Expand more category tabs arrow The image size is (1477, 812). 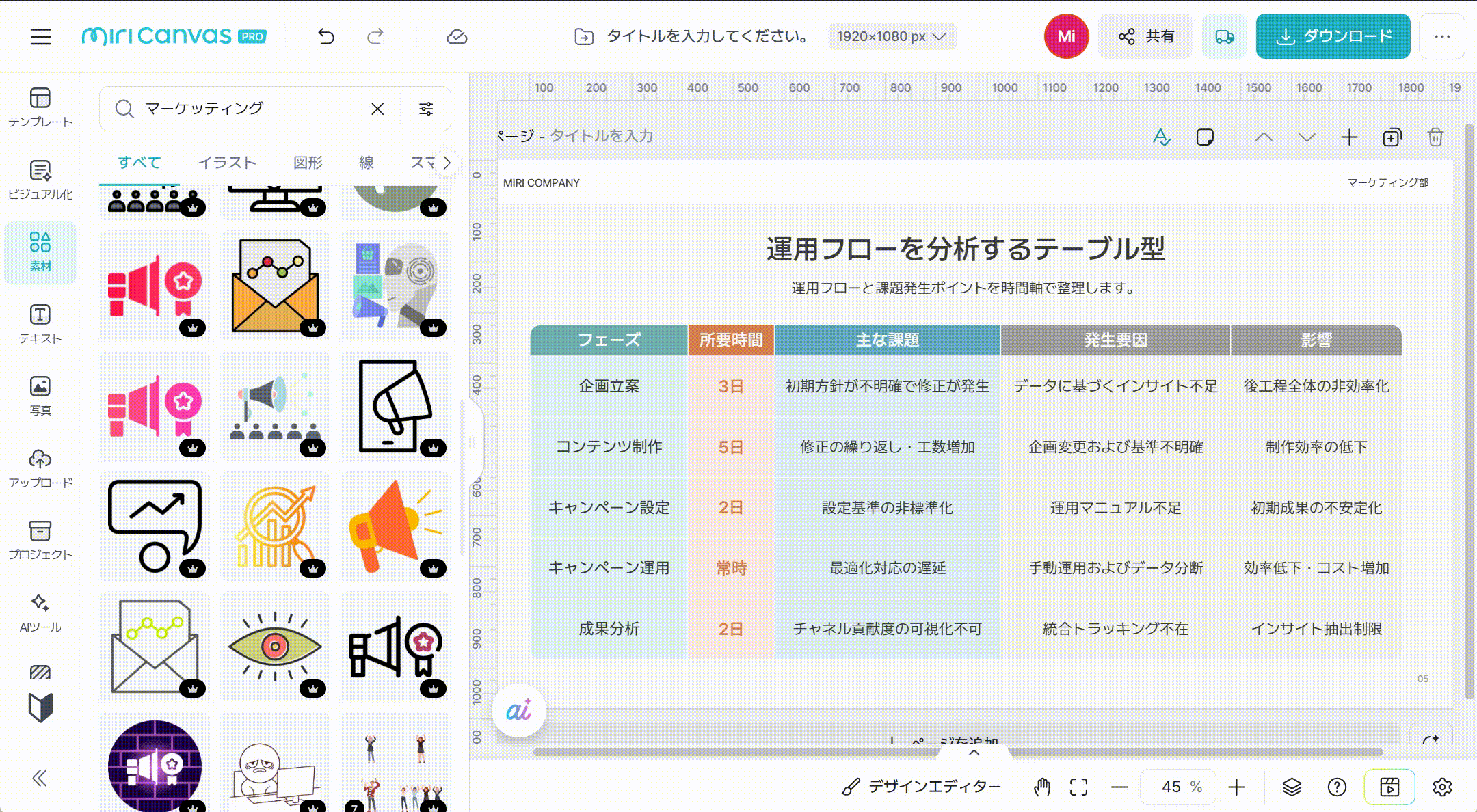(447, 163)
